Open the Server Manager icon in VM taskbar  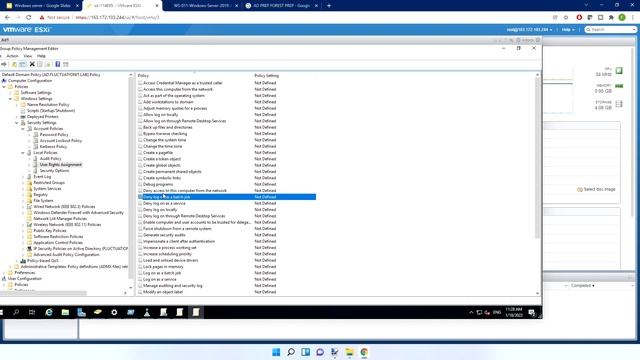coord(82,312)
